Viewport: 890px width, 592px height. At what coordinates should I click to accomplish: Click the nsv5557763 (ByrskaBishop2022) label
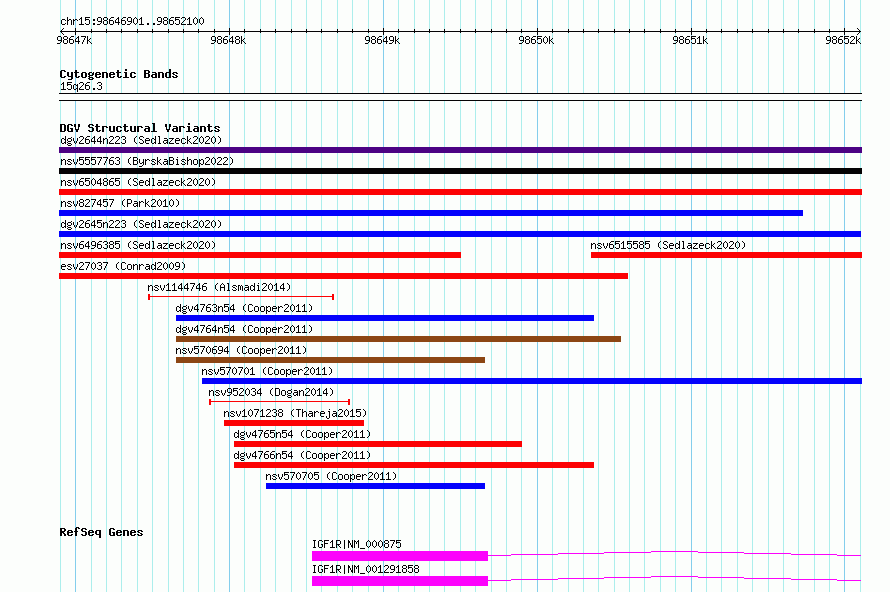pos(147,161)
